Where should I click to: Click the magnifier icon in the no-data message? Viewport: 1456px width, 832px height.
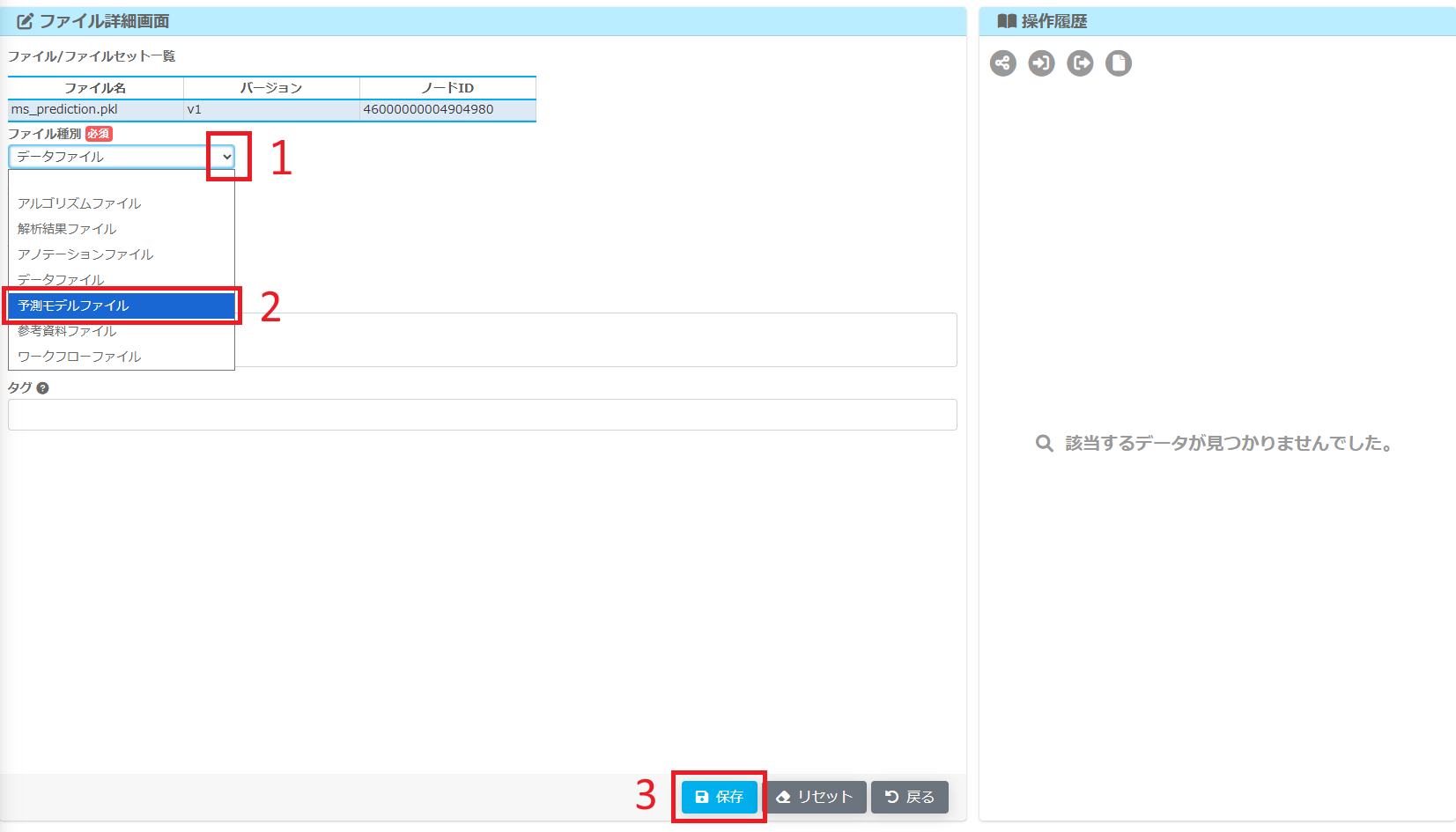click(x=1044, y=444)
